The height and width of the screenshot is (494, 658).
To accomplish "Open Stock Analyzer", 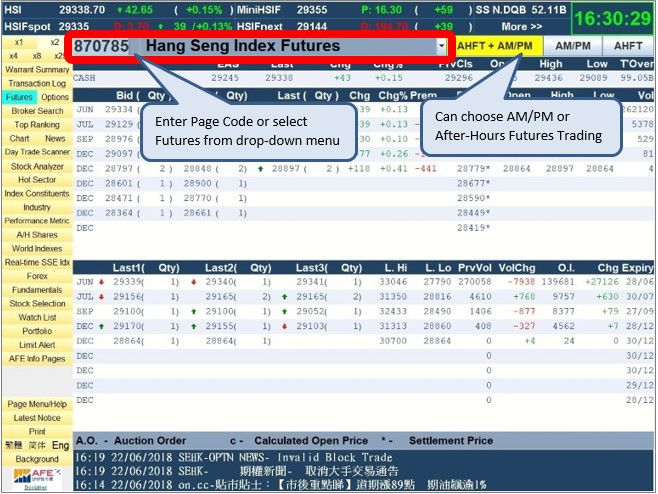I will pos(37,167).
